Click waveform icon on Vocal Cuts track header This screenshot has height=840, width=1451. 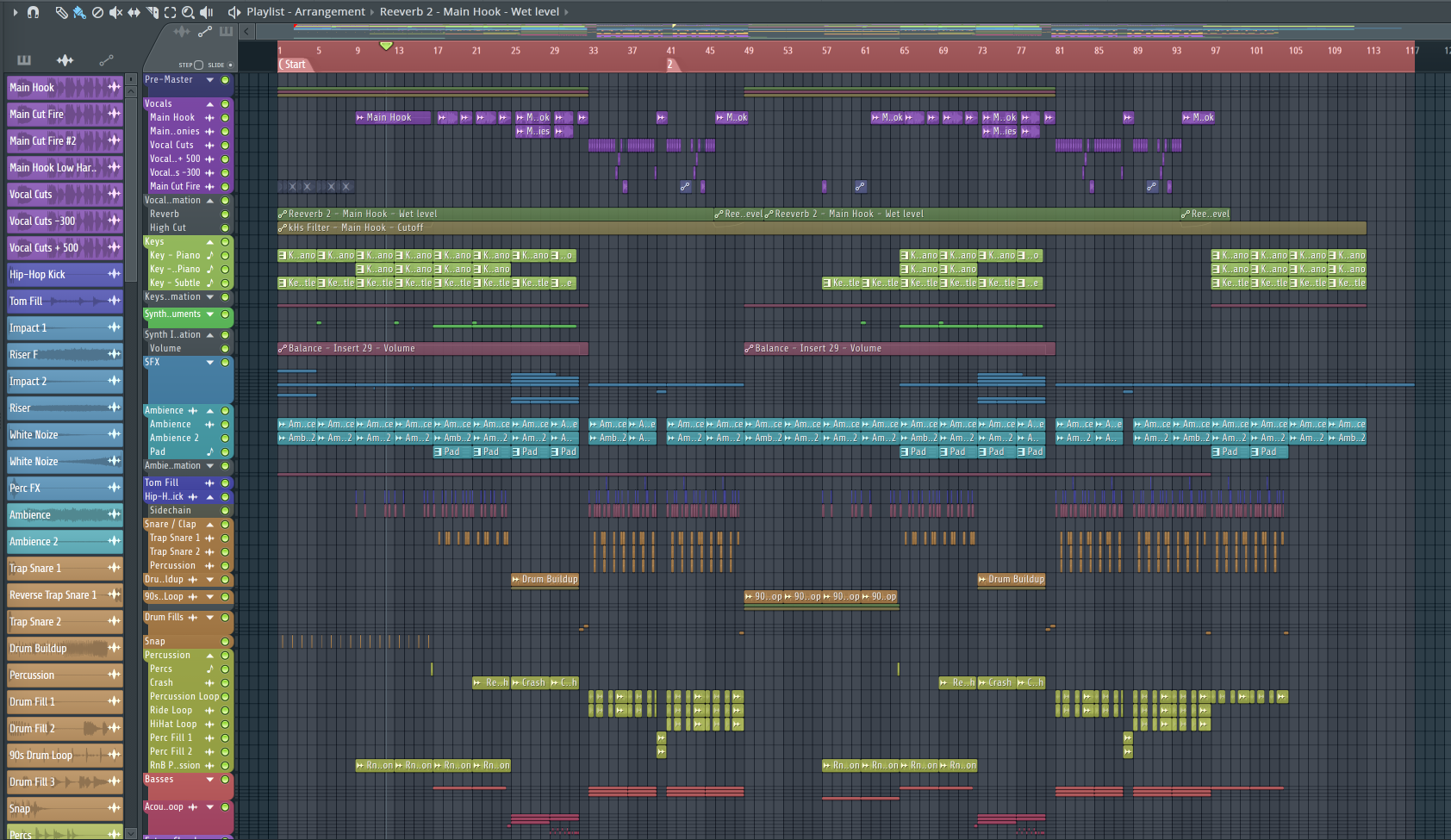(x=209, y=146)
